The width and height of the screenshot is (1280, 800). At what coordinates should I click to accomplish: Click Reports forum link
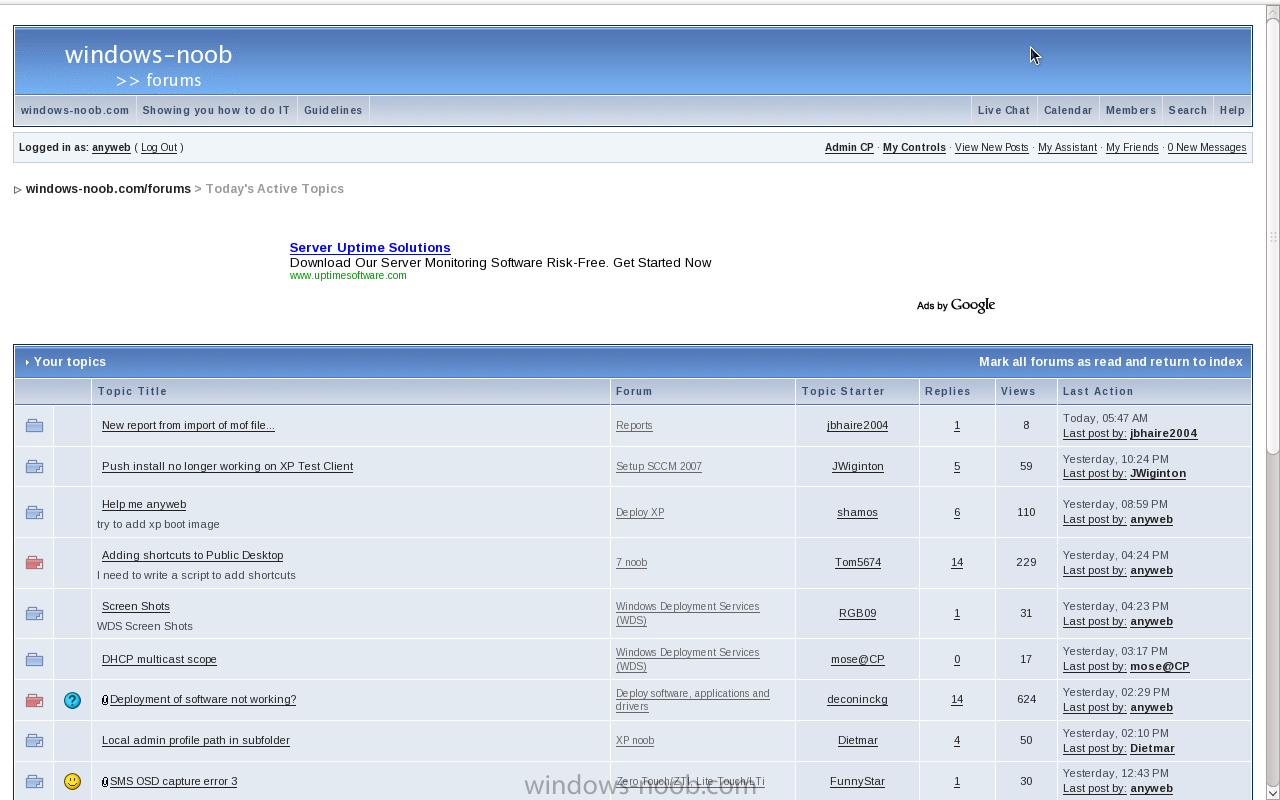pyautogui.click(x=634, y=426)
